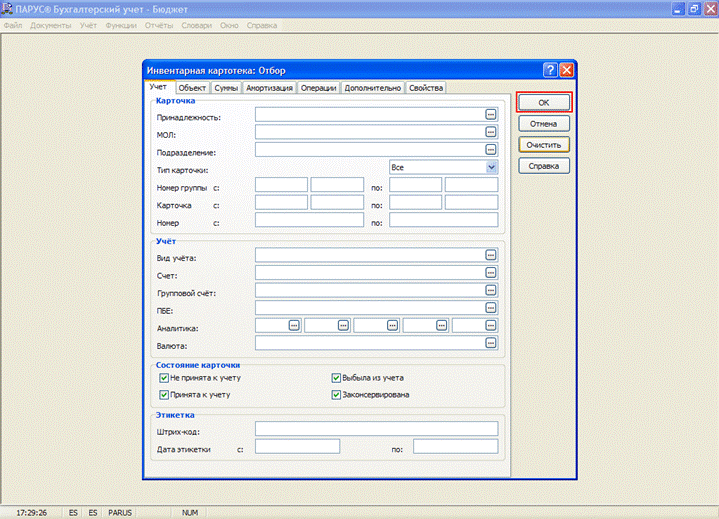719x519 pixels.
Task: Open the Вид учёта lookup button
Action: click(491, 255)
